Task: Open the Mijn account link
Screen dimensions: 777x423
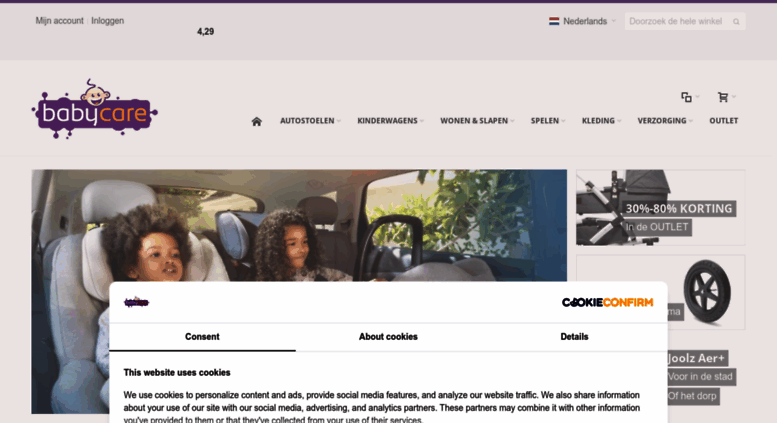Action: [59, 21]
